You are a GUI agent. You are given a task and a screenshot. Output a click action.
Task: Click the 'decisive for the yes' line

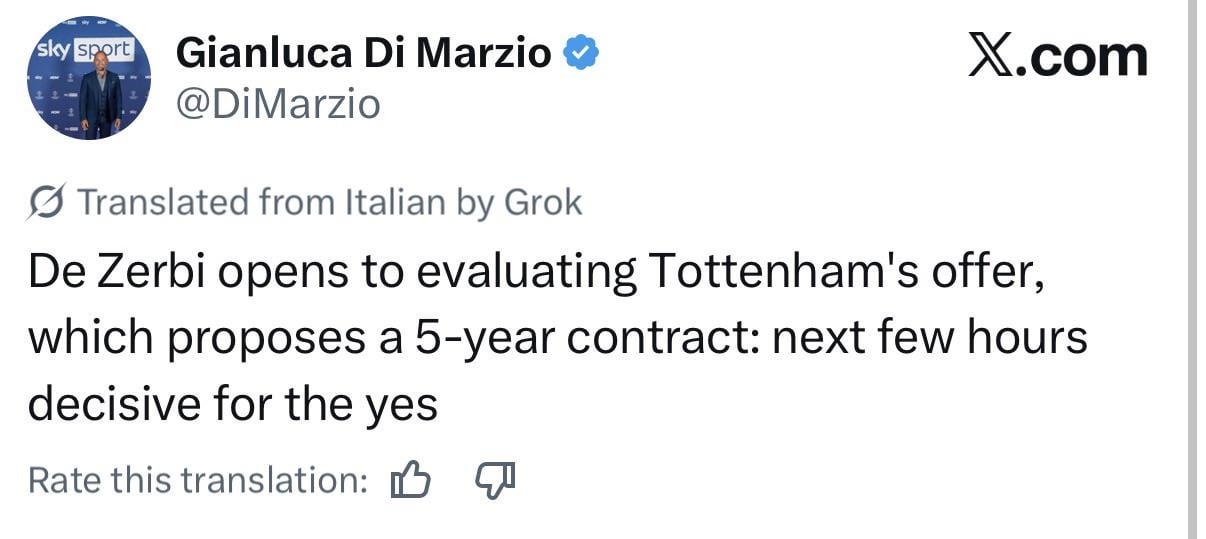click(232, 404)
